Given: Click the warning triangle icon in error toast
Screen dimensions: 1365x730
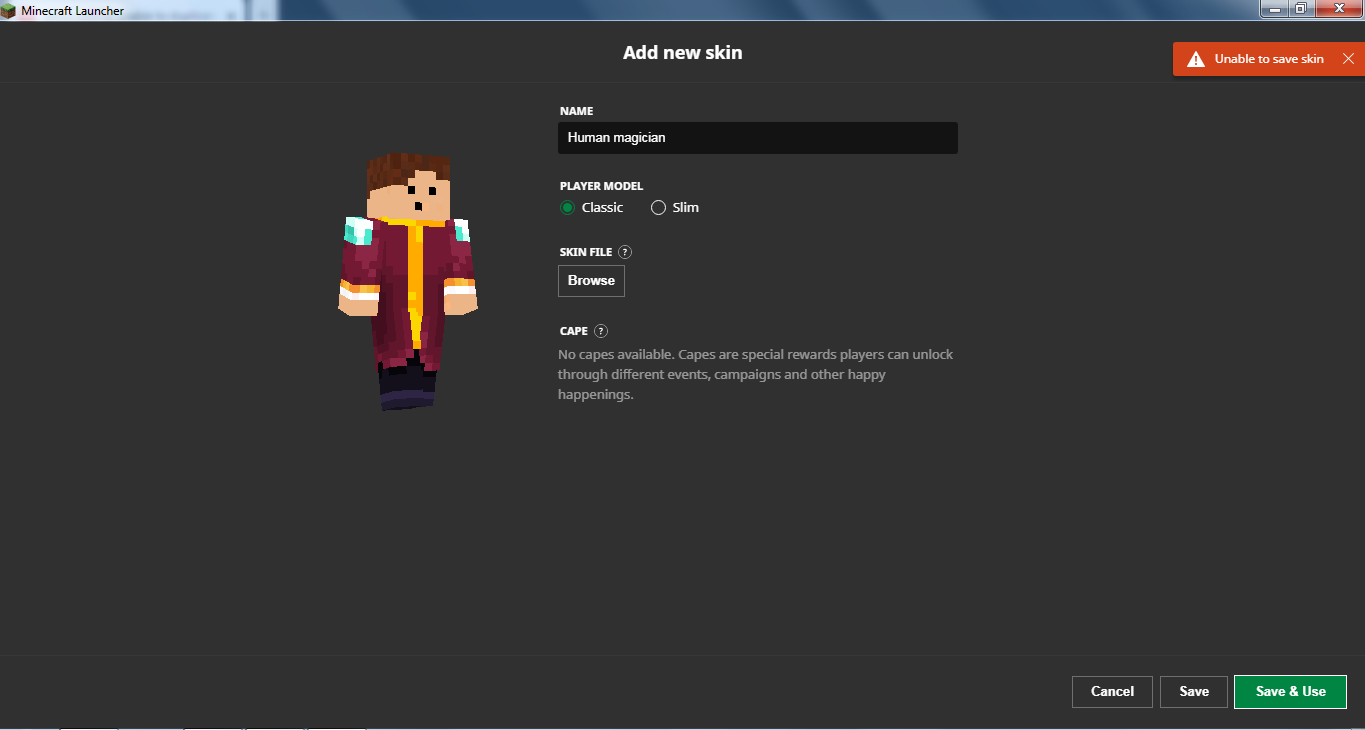Looking at the screenshot, I should 1195,59.
